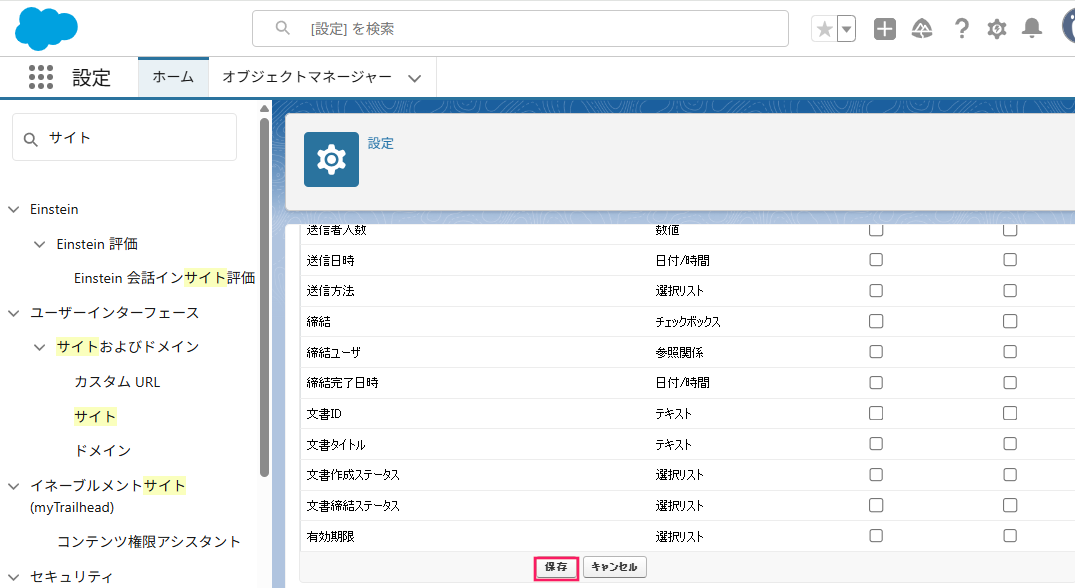This screenshot has width=1075, height=588.
Task: Click the quick find box containing サイト
Action: (124, 138)
